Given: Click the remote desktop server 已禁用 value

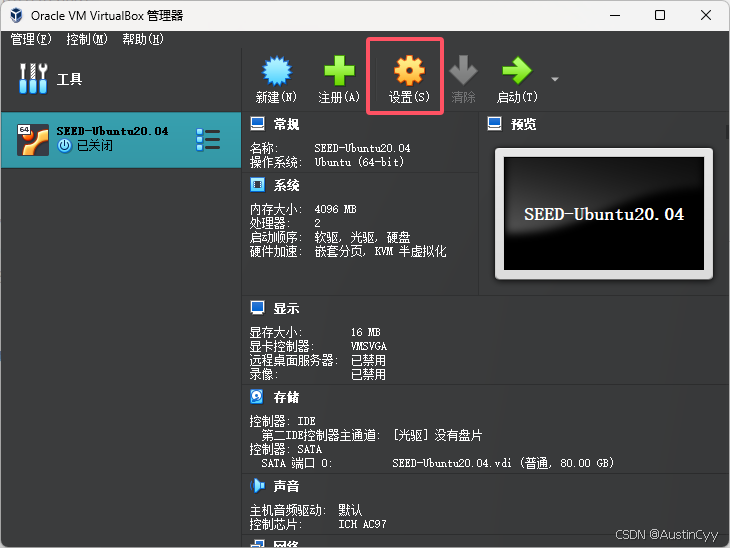Looking at the screenshot, I should [x=368, y=360].
